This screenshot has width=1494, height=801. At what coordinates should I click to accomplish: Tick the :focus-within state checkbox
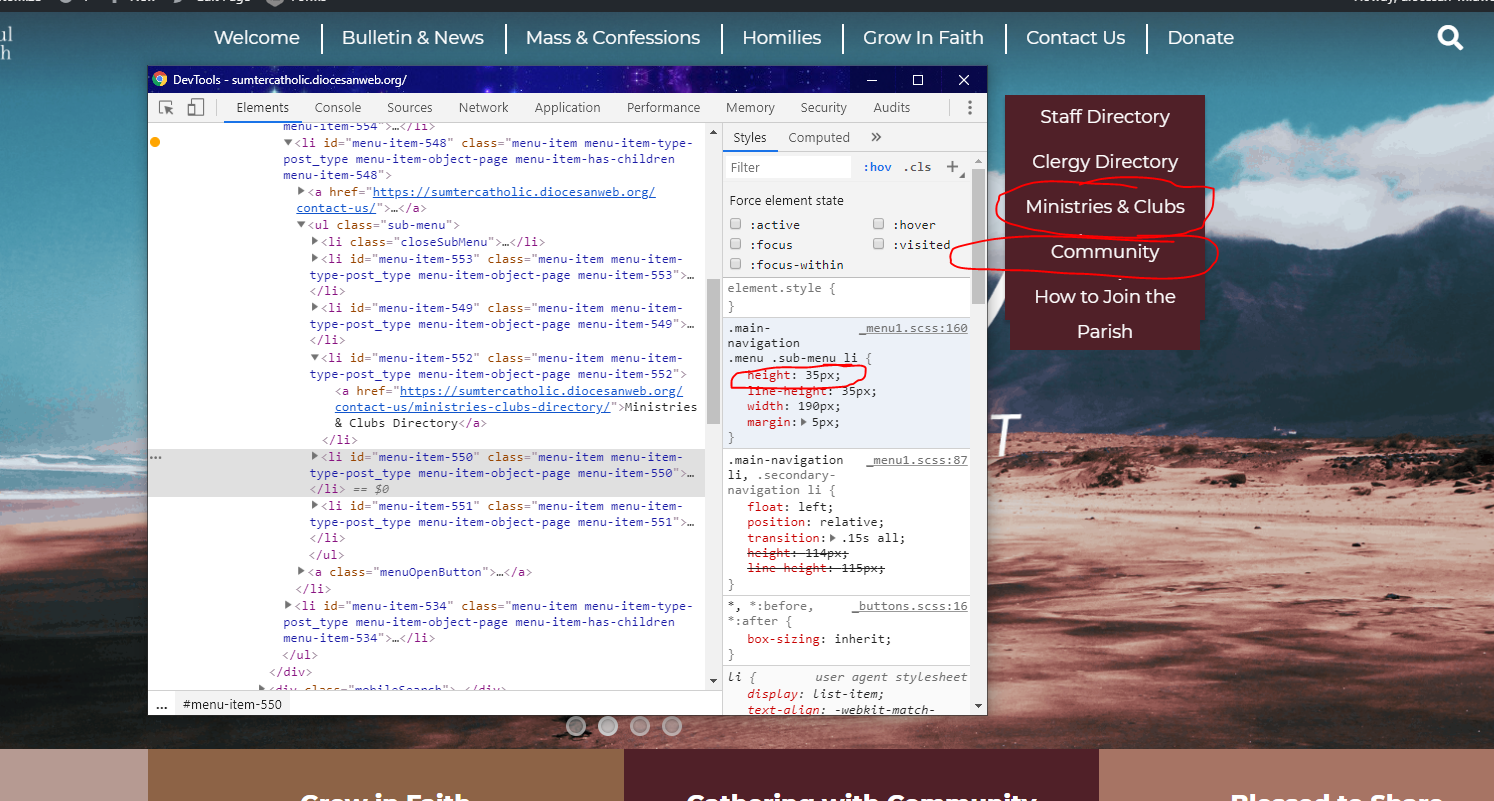coord(736,265)
